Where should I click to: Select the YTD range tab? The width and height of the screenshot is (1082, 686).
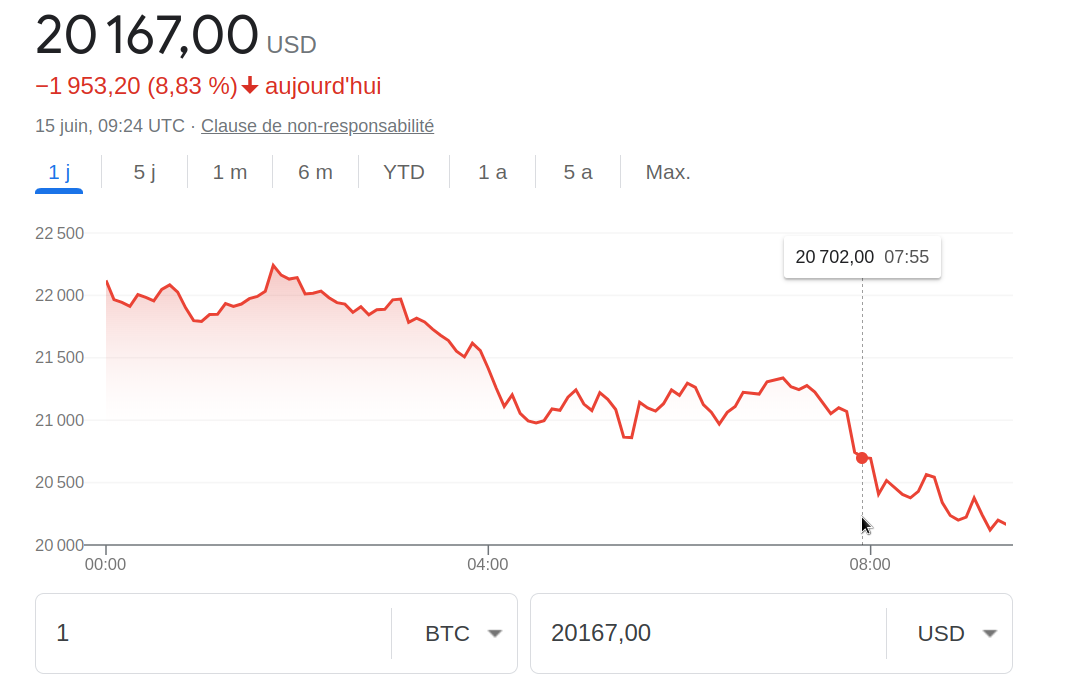click(404, 172)
